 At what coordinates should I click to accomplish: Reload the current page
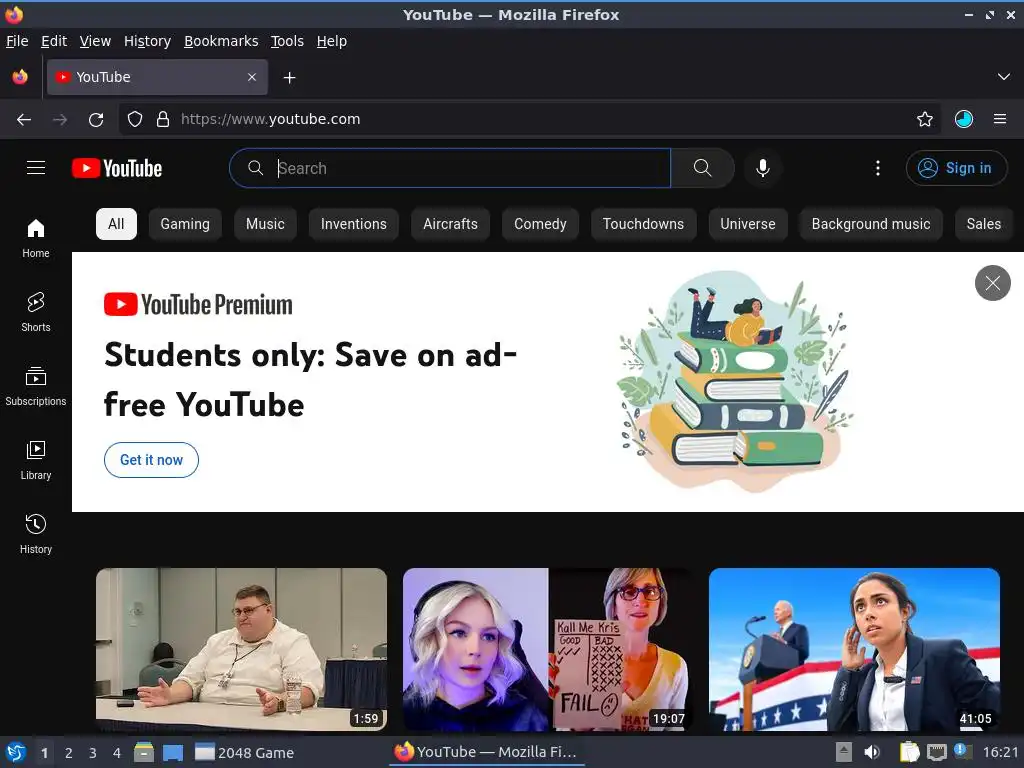[x=96, y=120]
